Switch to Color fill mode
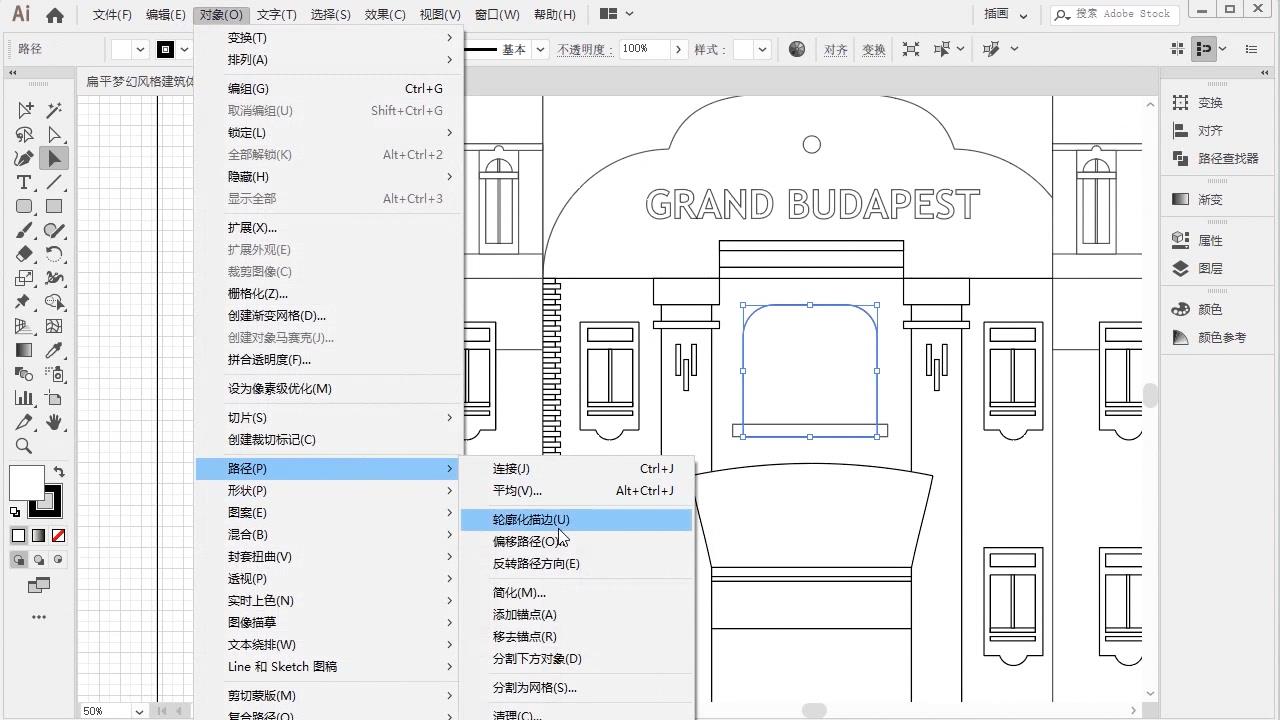The width and height of the screenshot is (1280, 720). pos(19,536)
